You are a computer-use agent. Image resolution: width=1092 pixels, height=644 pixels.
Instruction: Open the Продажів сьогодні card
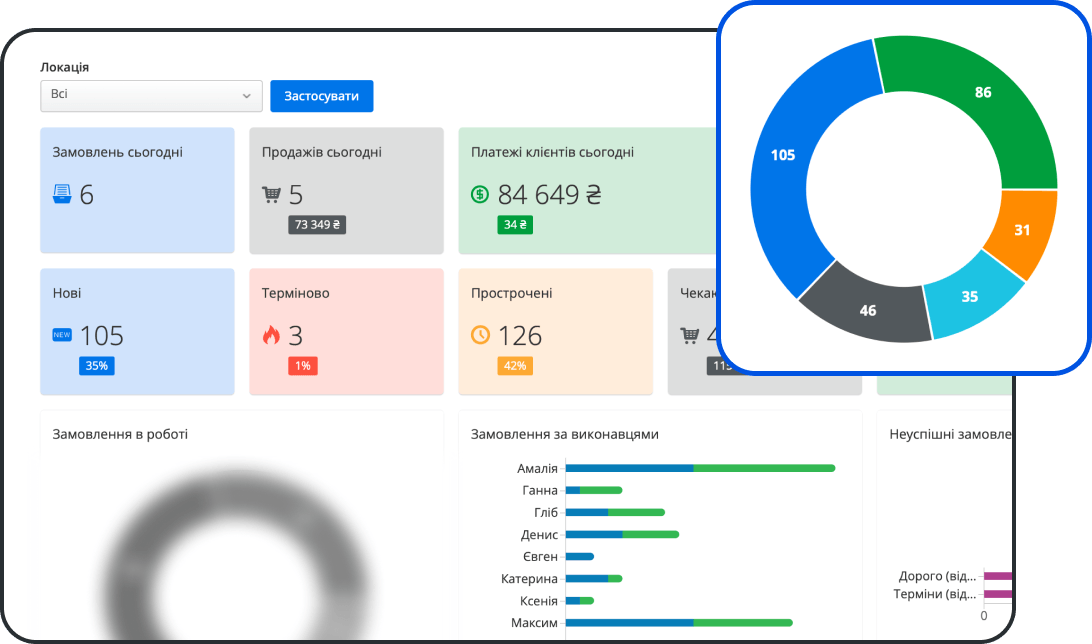pyautogui.click(x=346, y=190)
